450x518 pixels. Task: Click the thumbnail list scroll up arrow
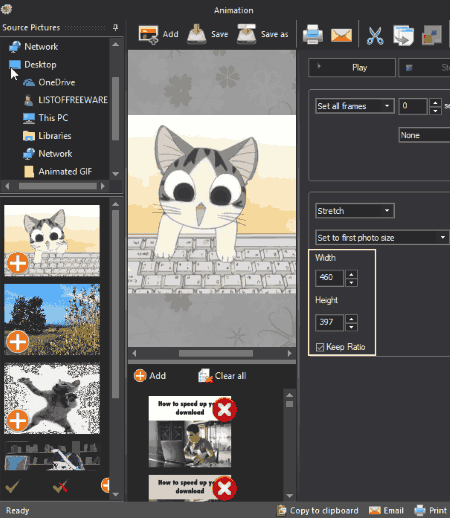[116, 204]
